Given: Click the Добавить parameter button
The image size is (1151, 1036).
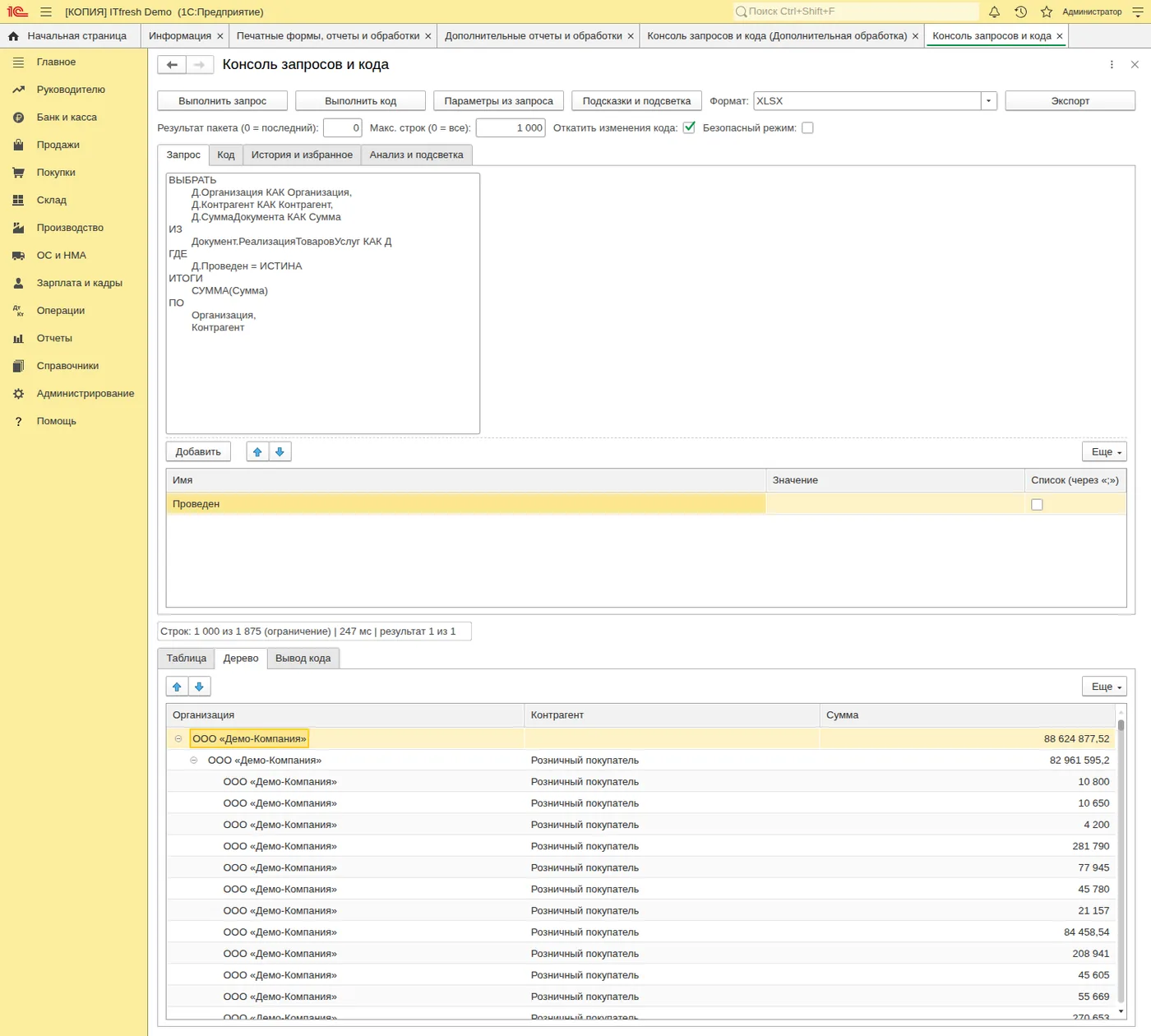Looking at the screenshot, I should point(198,452).
